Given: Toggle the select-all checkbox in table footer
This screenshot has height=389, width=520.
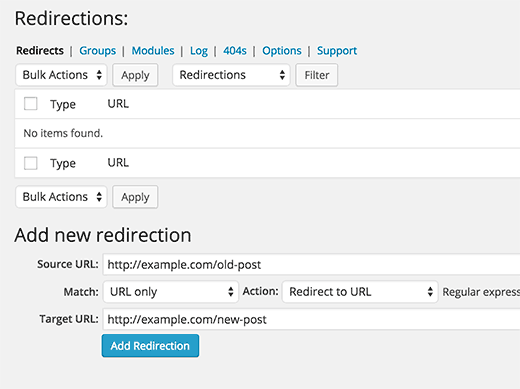Looking at the screenshot, I should [31, 163].
